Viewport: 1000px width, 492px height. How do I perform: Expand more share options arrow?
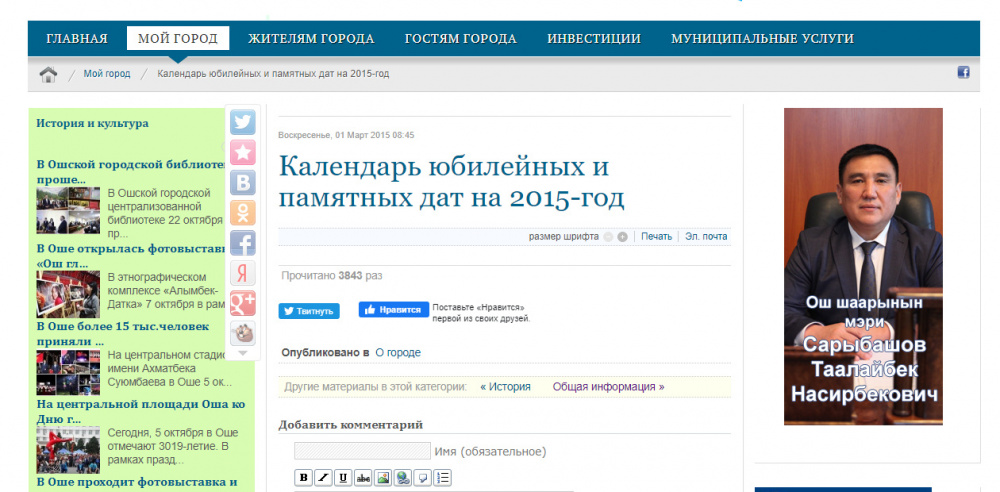point(243,353)
